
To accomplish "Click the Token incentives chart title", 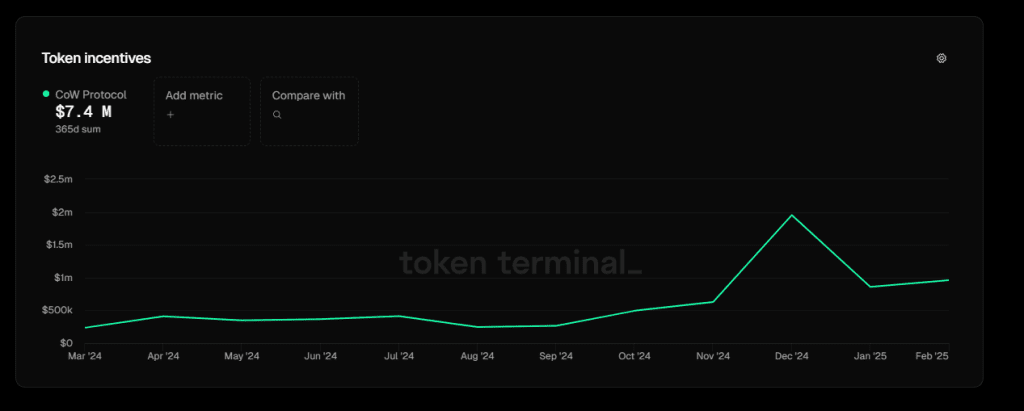I will click(x=96, y=58).
